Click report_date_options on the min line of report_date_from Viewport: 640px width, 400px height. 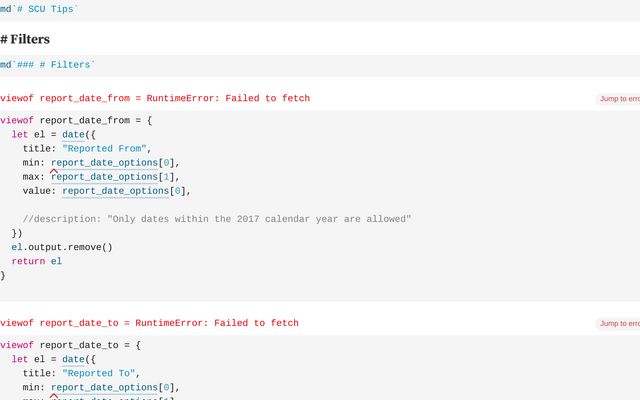tap(104, 163)
